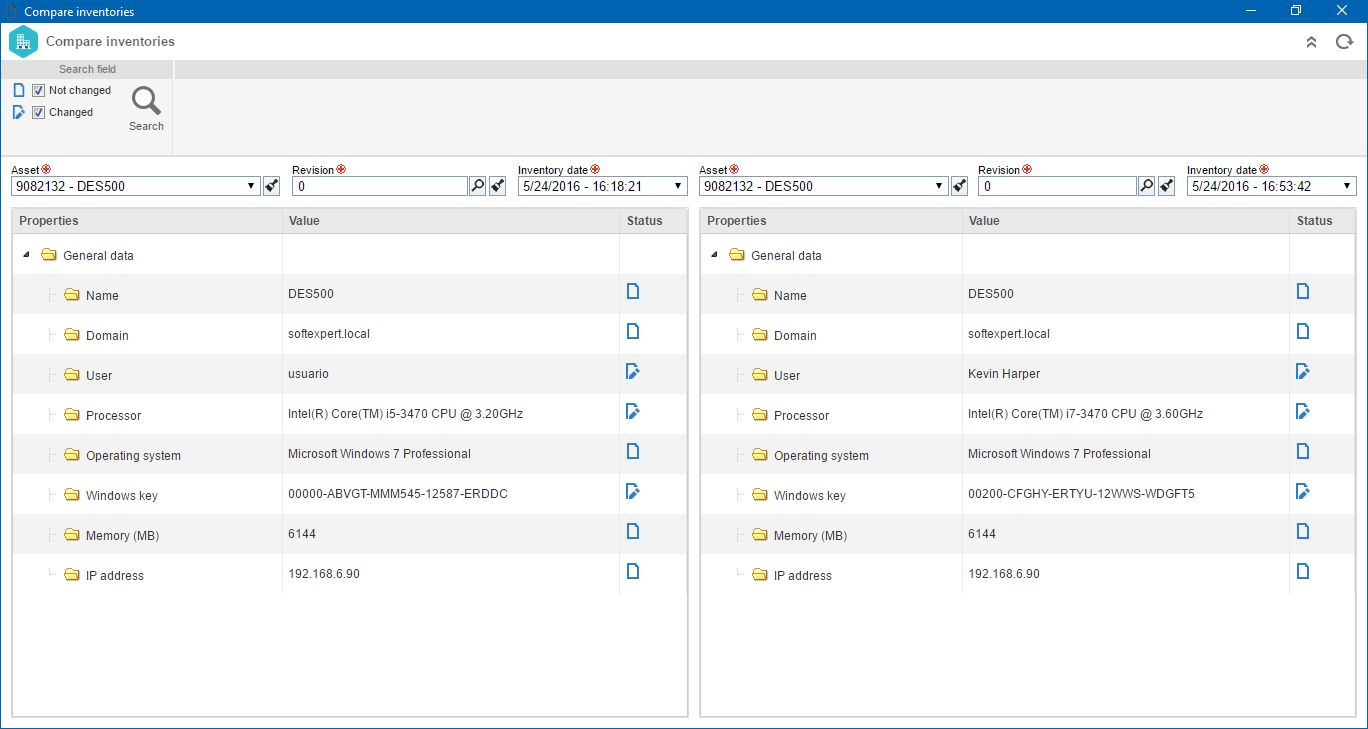Click changed status icon for i7-3470 processor
This screenshot has width=1368, height=729.
[1303, 412]
